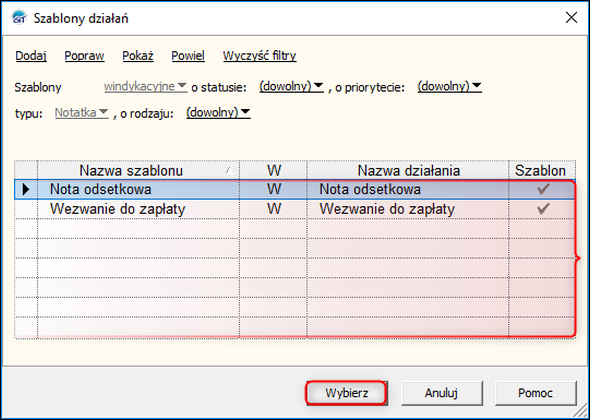Clear filters via Wyczyść filtry
This screenshot has height=420, width=590.
coord(260,56)
